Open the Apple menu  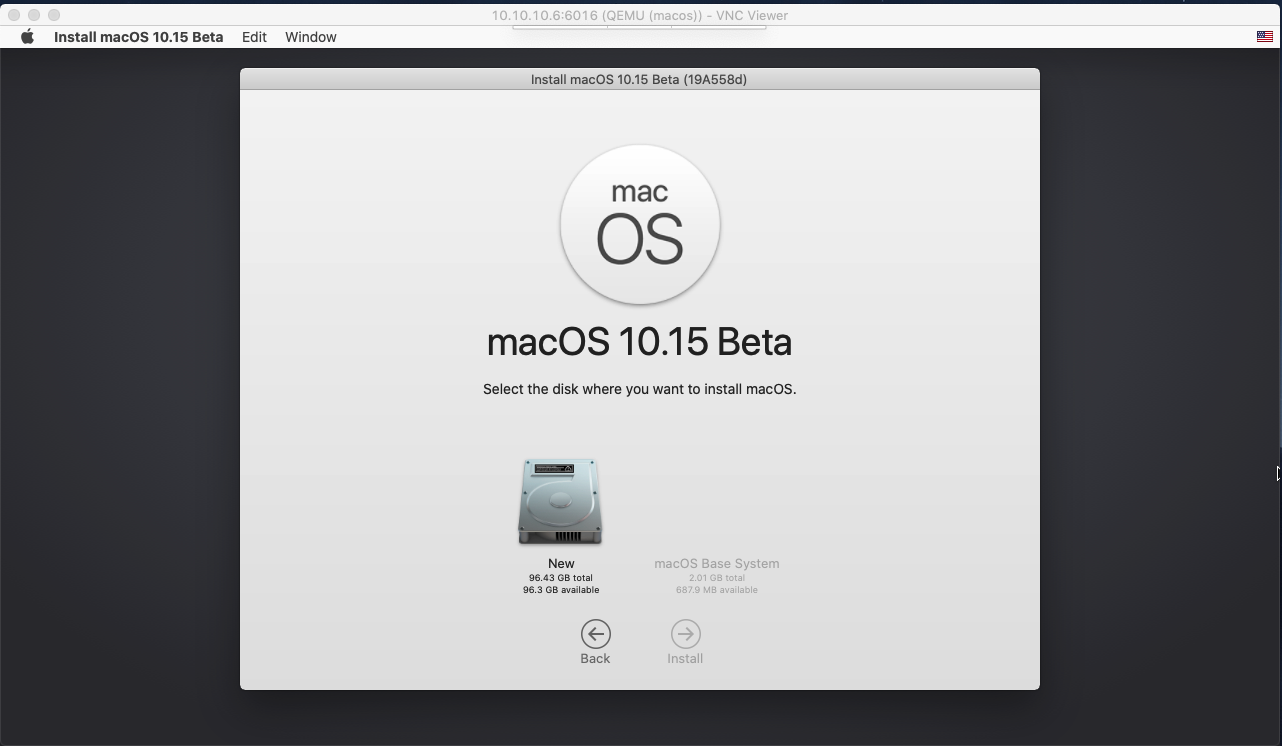pyautogui.click(x=28, y=37)
